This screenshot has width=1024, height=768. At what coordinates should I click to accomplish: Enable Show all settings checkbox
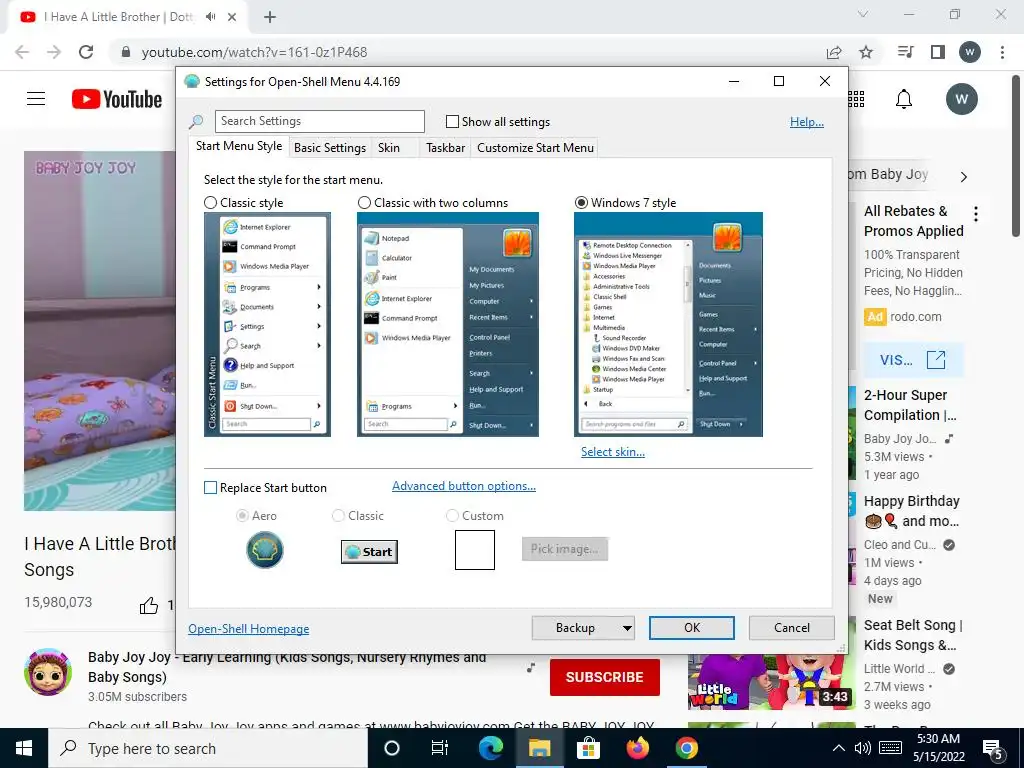pyautogui.click(x=452, y=121)
